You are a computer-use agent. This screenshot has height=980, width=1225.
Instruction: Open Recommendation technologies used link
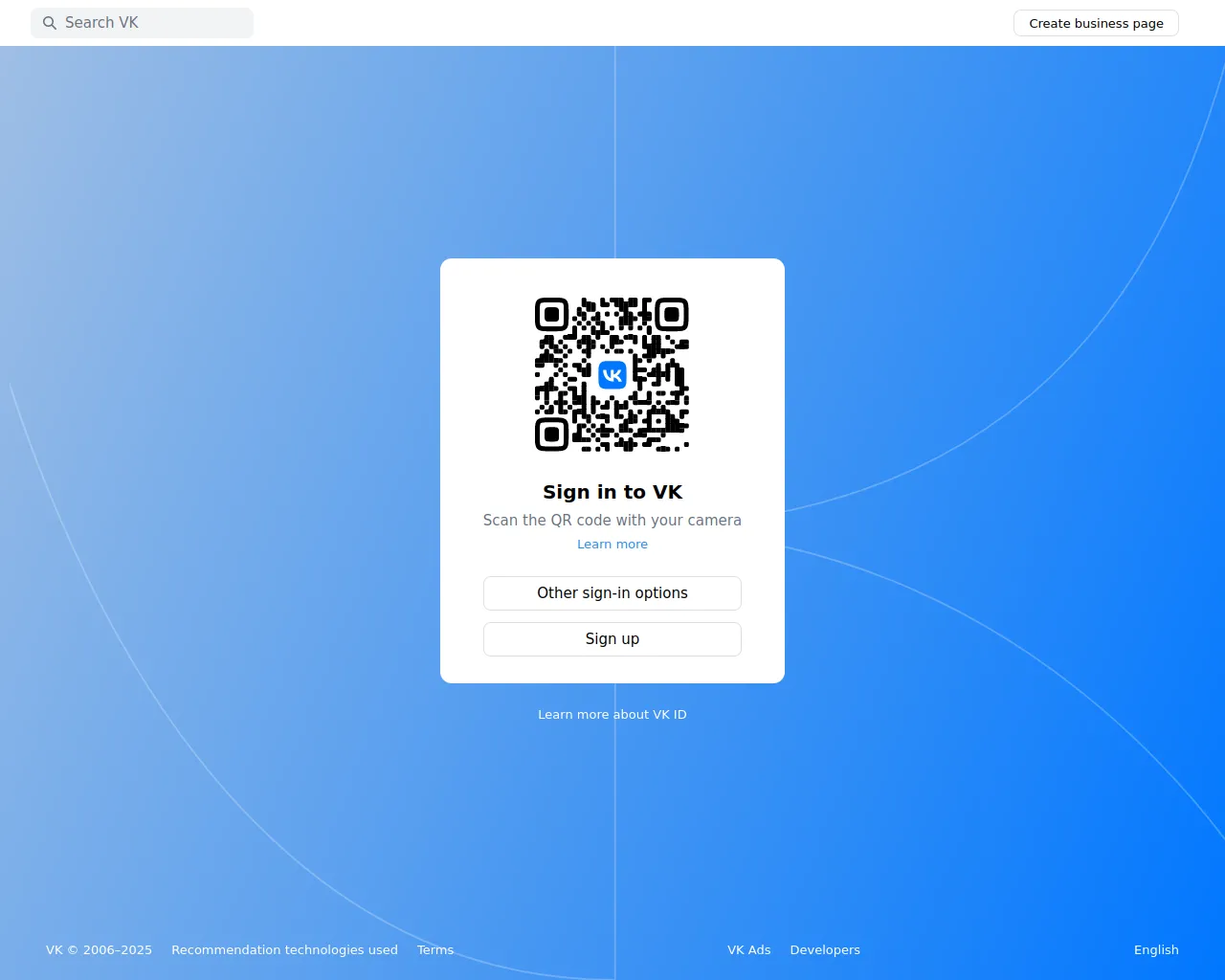click(284, 949)
